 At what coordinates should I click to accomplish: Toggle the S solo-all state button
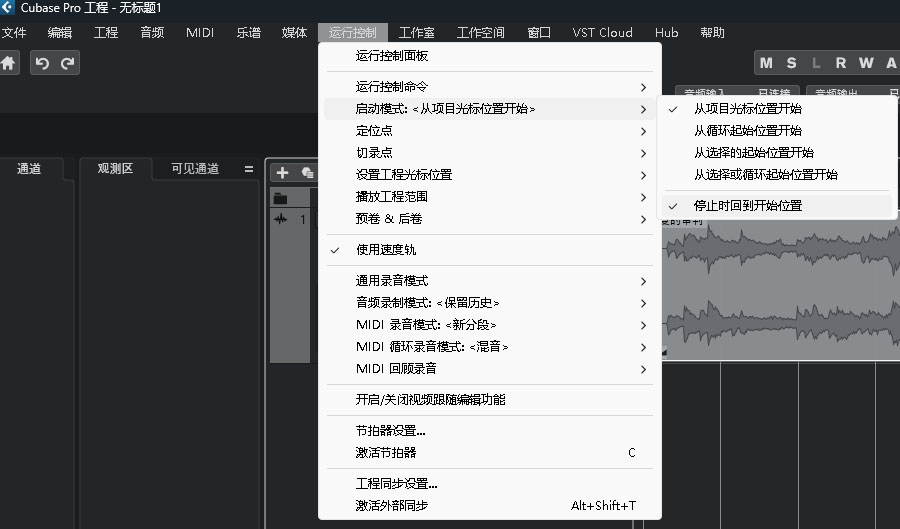pos(792,63)
